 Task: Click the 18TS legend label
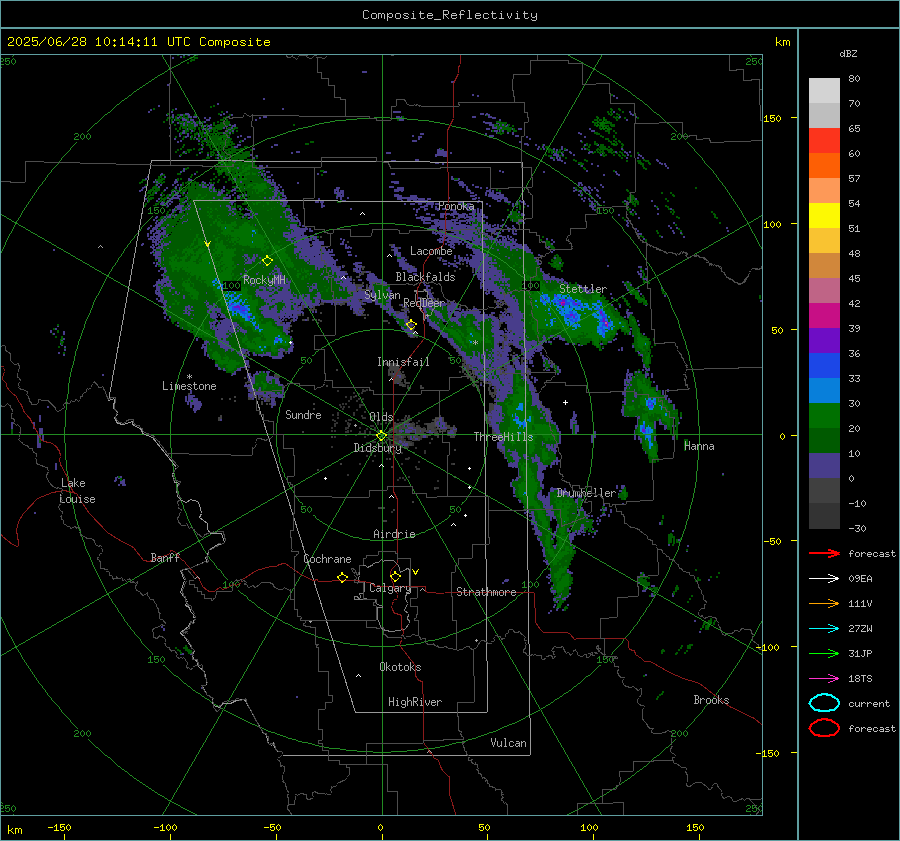point(860,679)
